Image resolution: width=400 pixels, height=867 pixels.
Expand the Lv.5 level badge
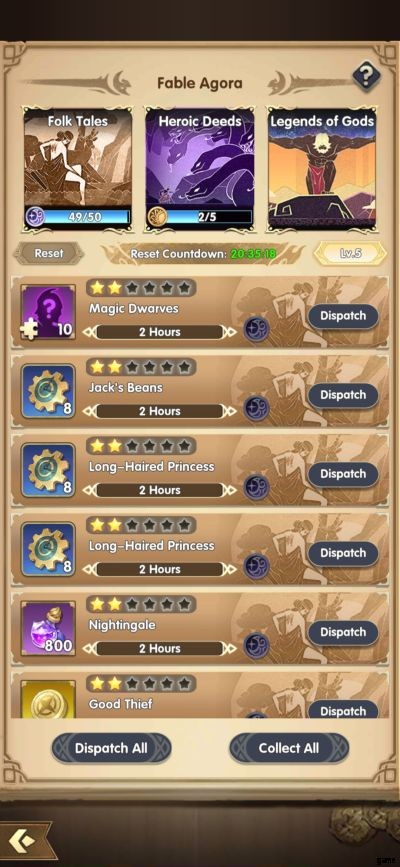(x=351, y=254)
